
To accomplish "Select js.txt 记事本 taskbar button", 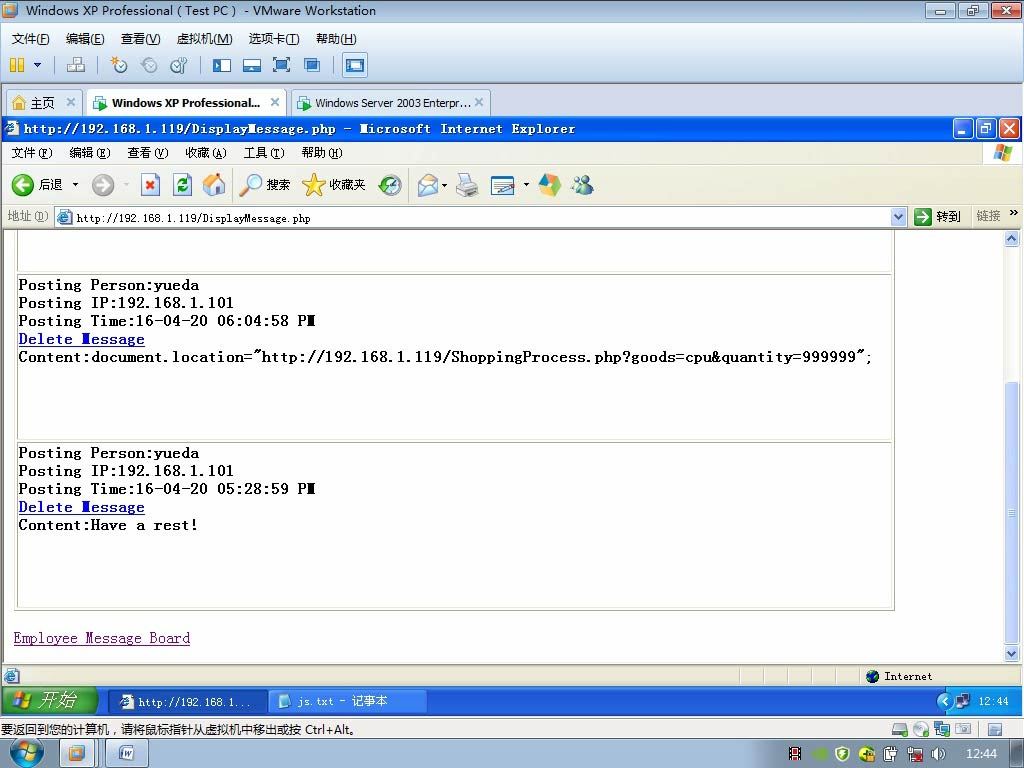I will point(347,701).
